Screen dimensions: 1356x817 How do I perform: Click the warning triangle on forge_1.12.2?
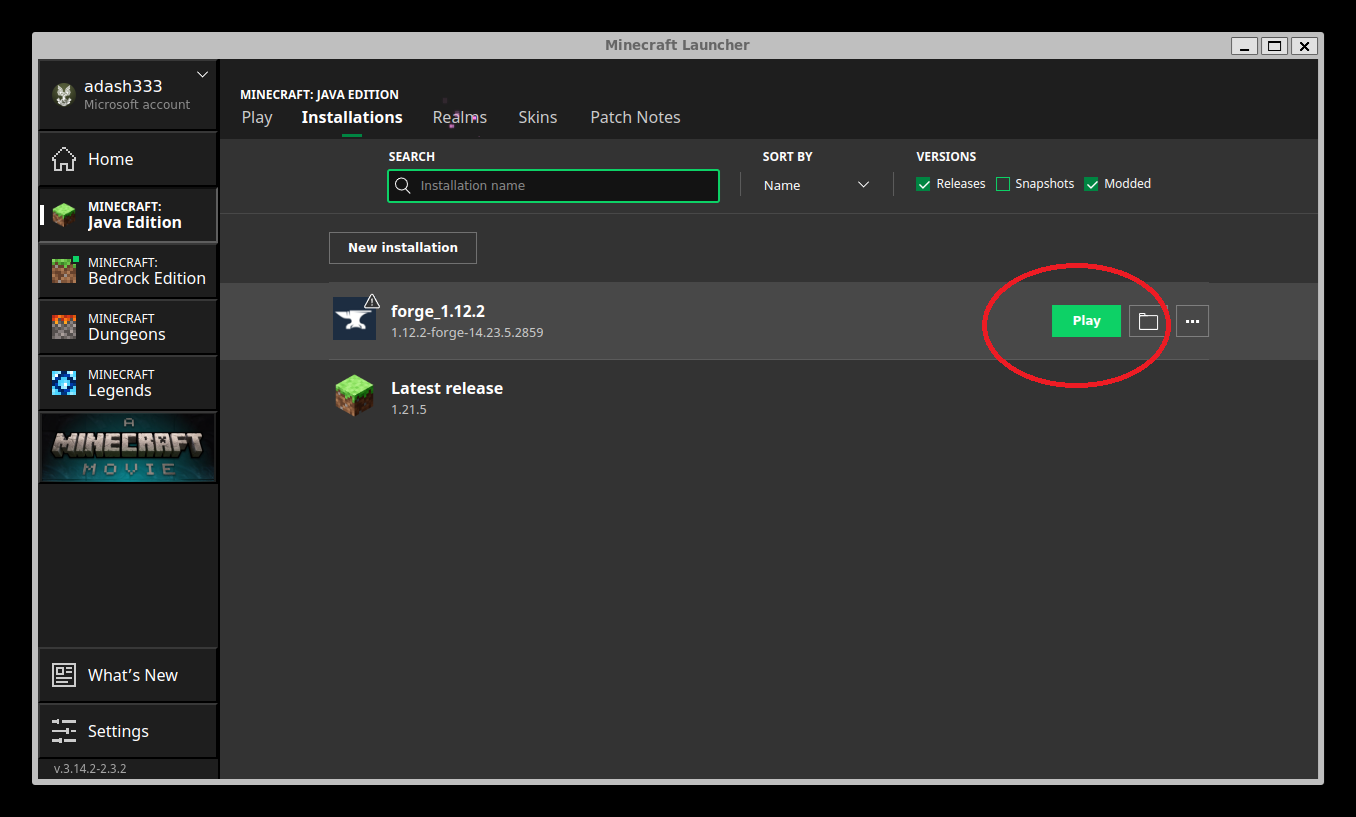372,300
